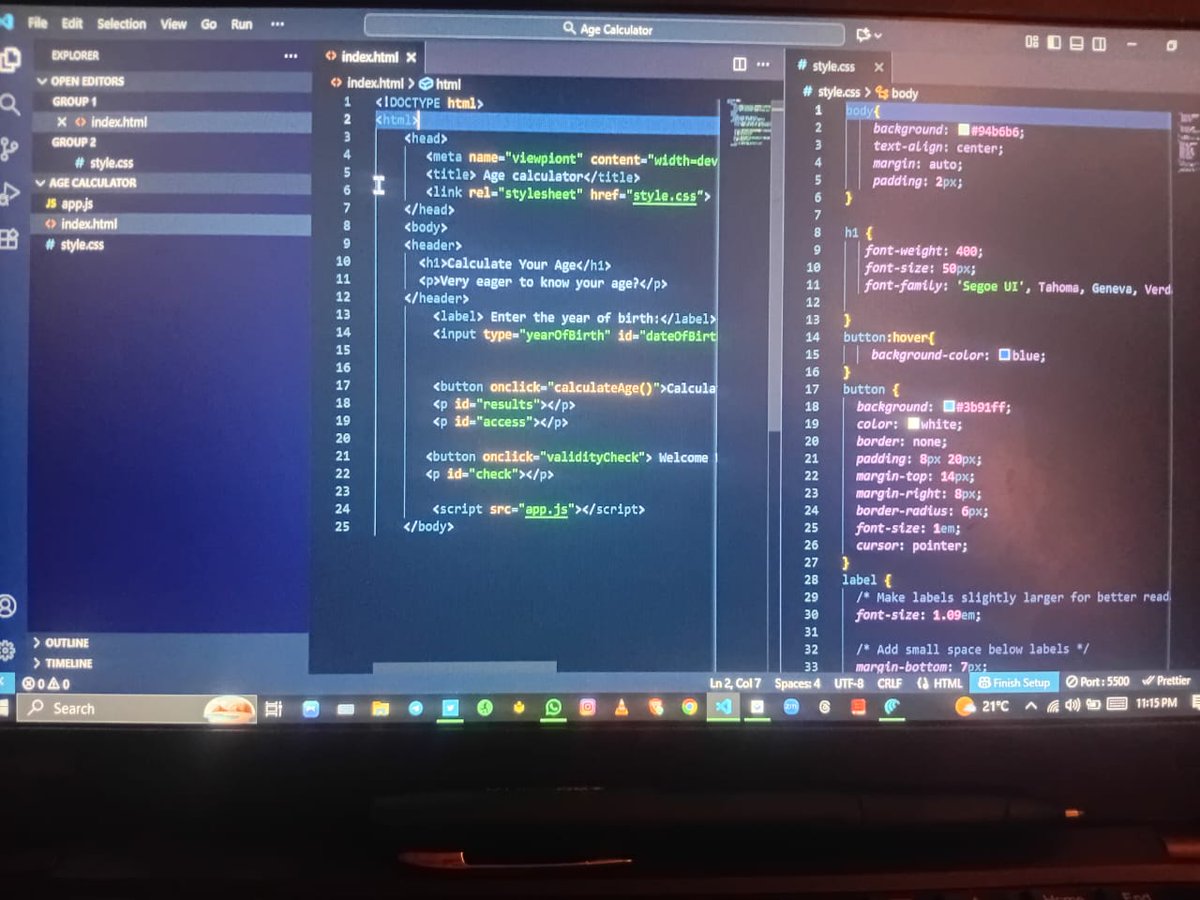Open the Selection menu
1200x900 pixels.
tap(121, 24)
